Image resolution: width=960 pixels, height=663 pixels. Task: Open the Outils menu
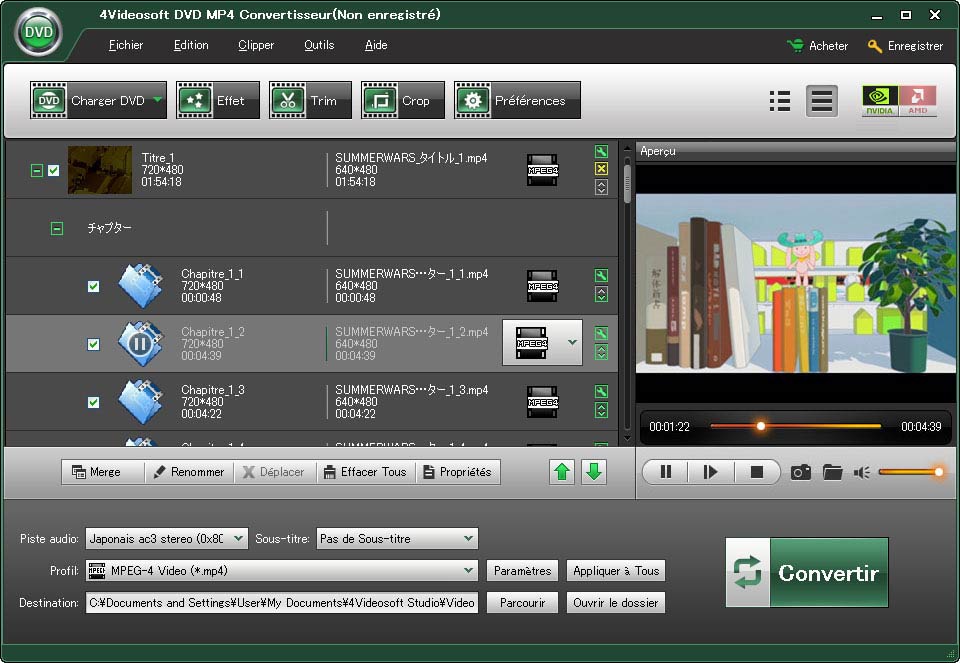coord(319,45)
